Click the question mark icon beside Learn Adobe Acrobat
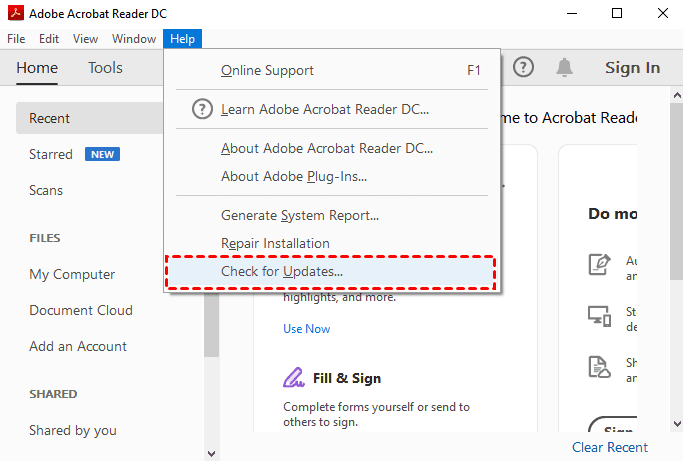This screenshot has height=461, width=683. click(202, 109)
